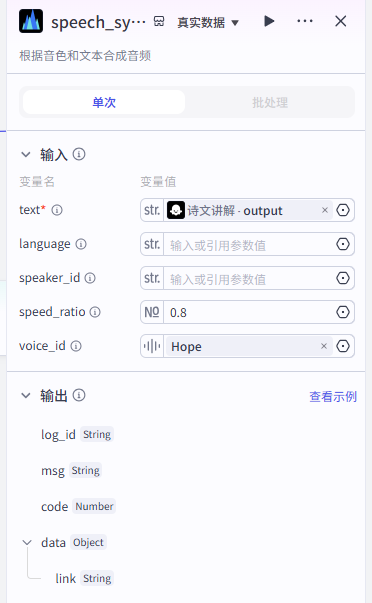Open reference picker for speed_ratio field
This screenshot has height=603, width=372.
pyautogui.click(x=343, y=312)
